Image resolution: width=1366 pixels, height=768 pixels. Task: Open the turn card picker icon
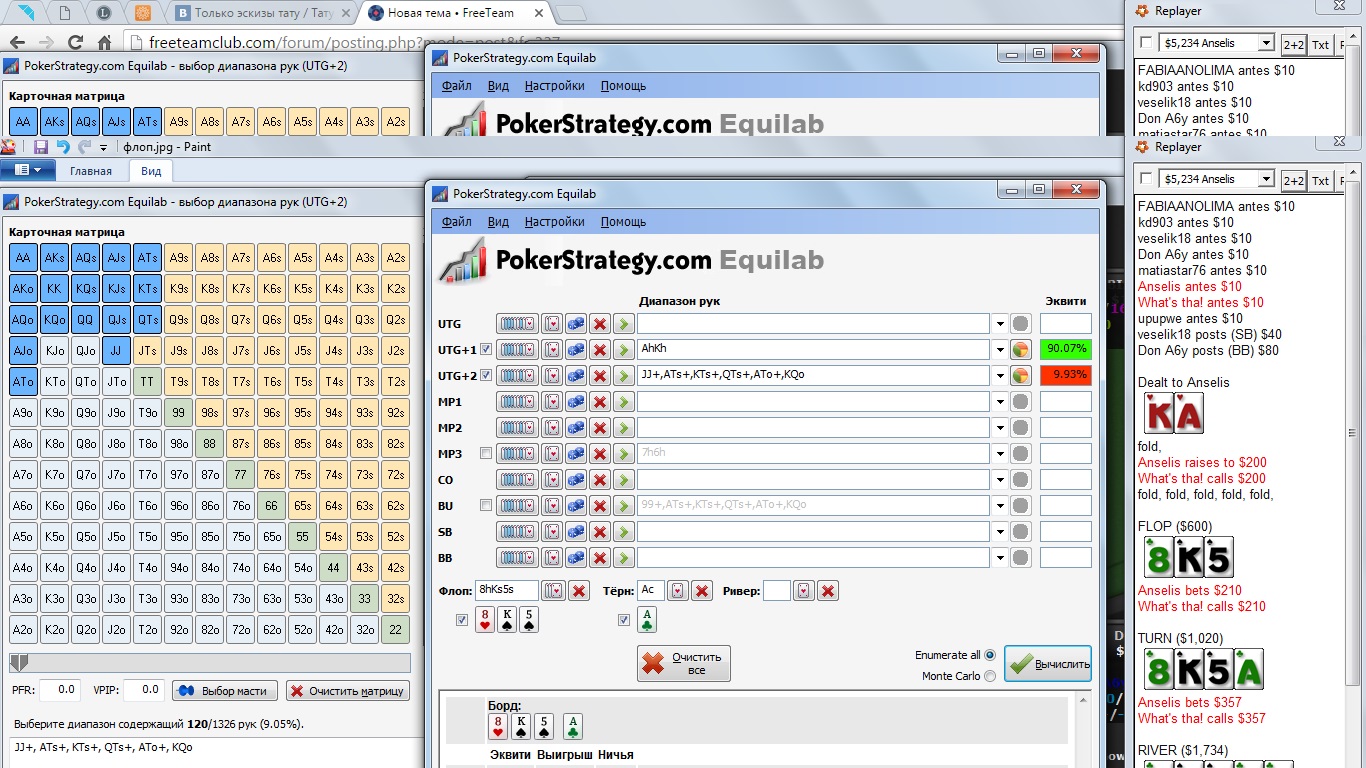[678, 591]
